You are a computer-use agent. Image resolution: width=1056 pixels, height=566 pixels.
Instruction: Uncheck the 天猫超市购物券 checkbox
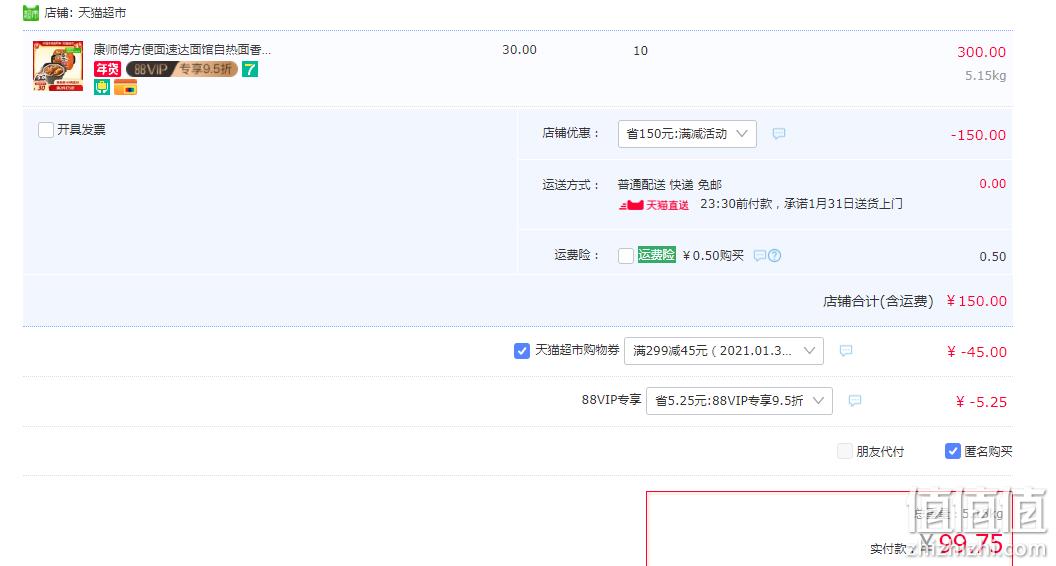[522, 350]
